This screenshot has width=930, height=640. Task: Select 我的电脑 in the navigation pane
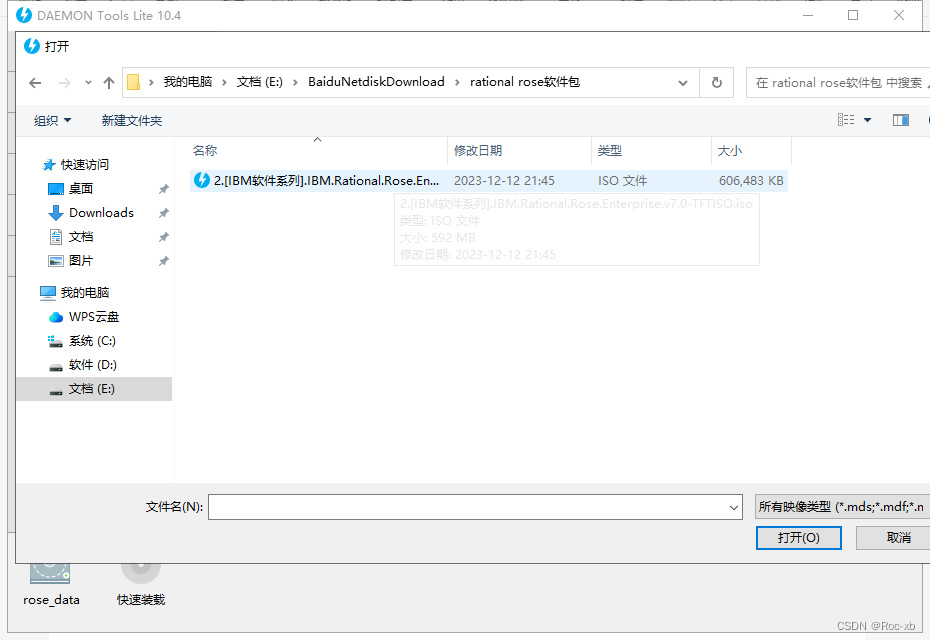click(85, 292)
